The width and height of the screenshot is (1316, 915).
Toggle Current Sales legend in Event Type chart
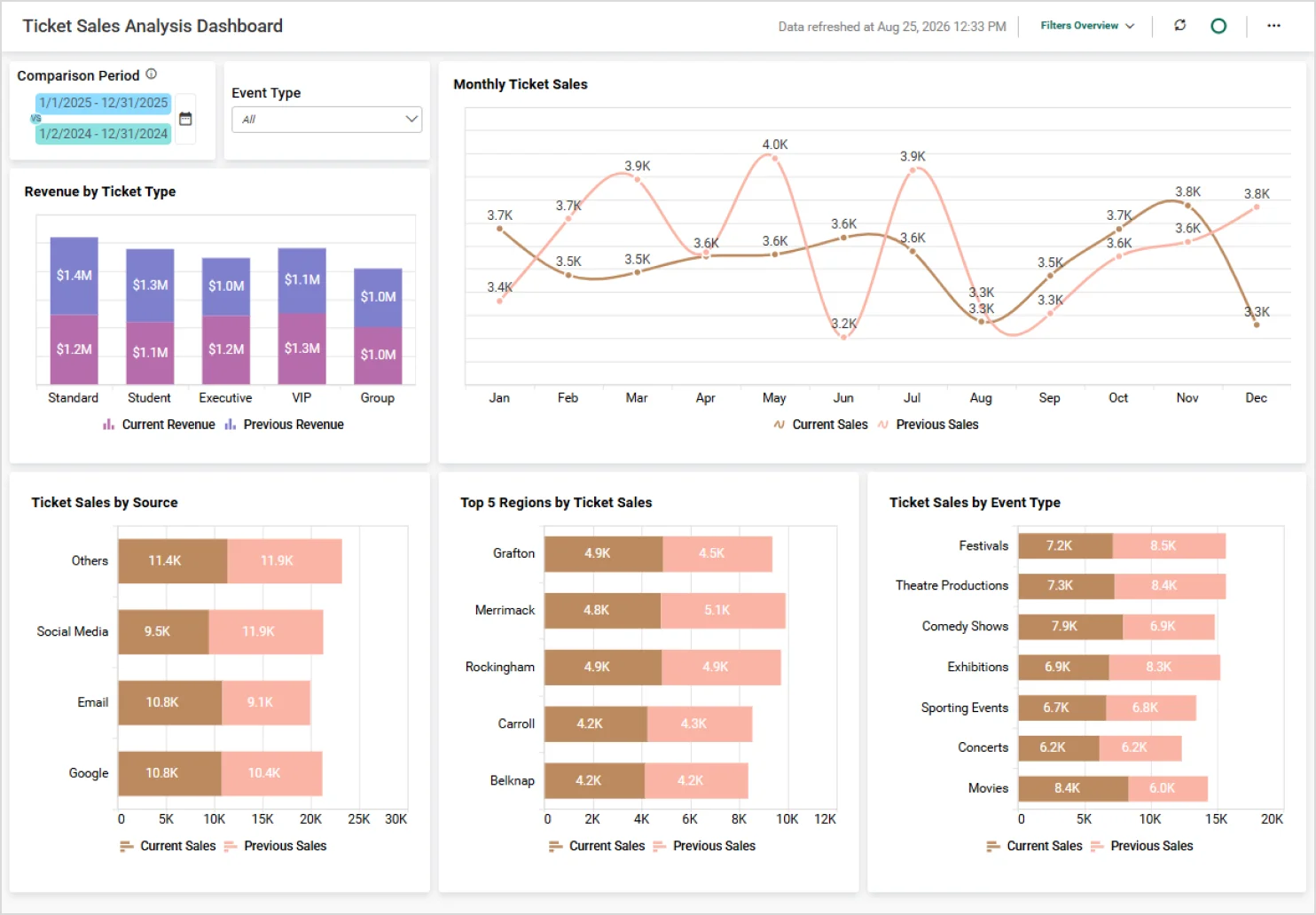point(1034,846)
